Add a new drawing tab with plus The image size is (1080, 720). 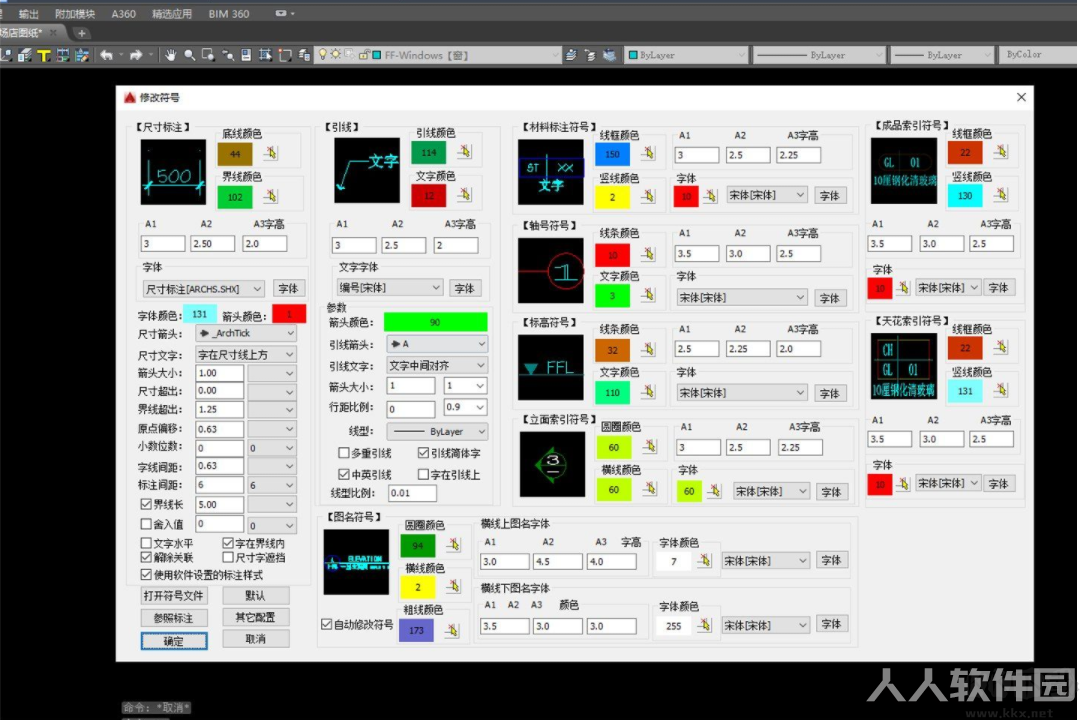[81, 33]
